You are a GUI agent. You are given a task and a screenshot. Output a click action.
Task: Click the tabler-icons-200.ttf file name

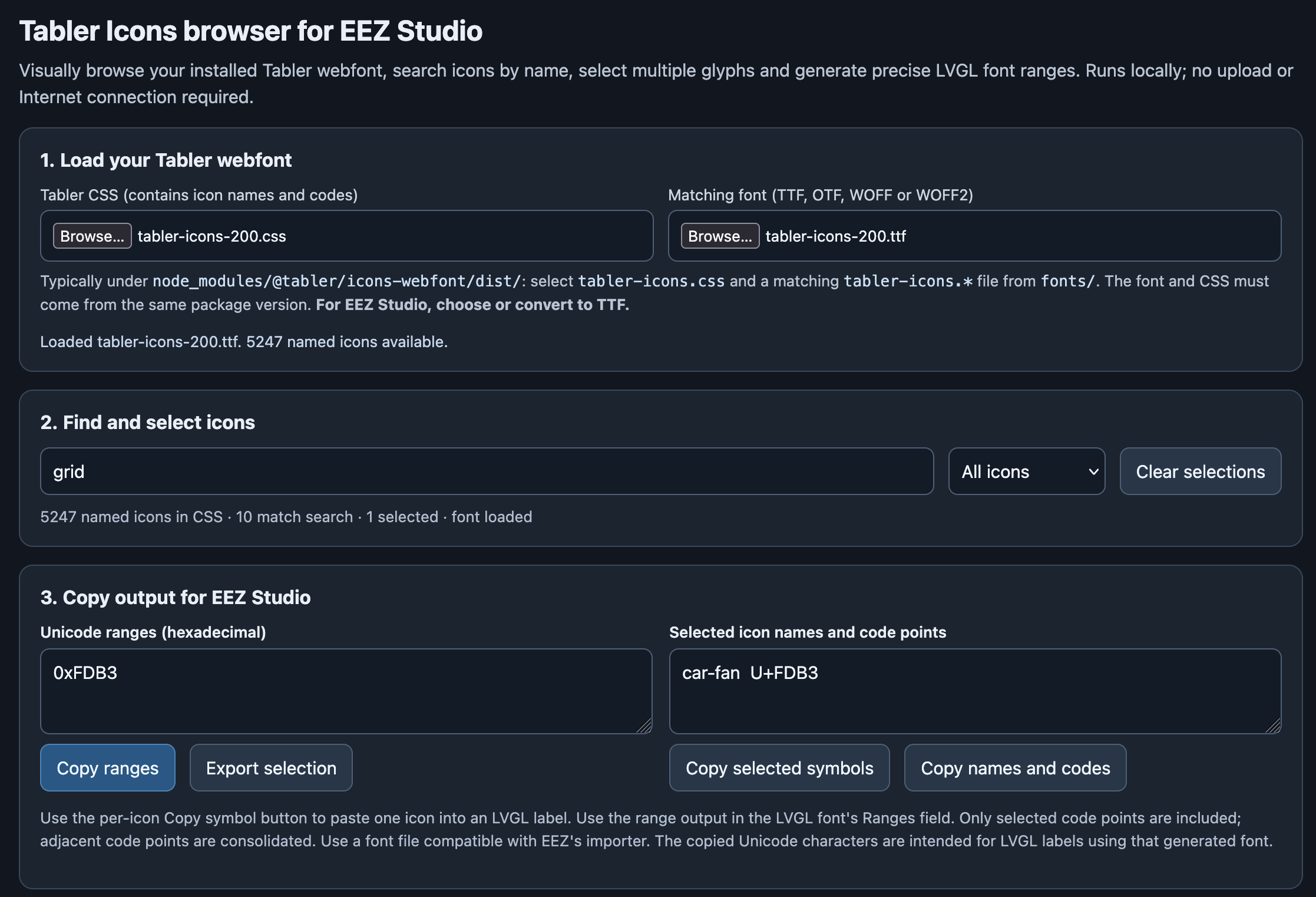tap(836, 236)
